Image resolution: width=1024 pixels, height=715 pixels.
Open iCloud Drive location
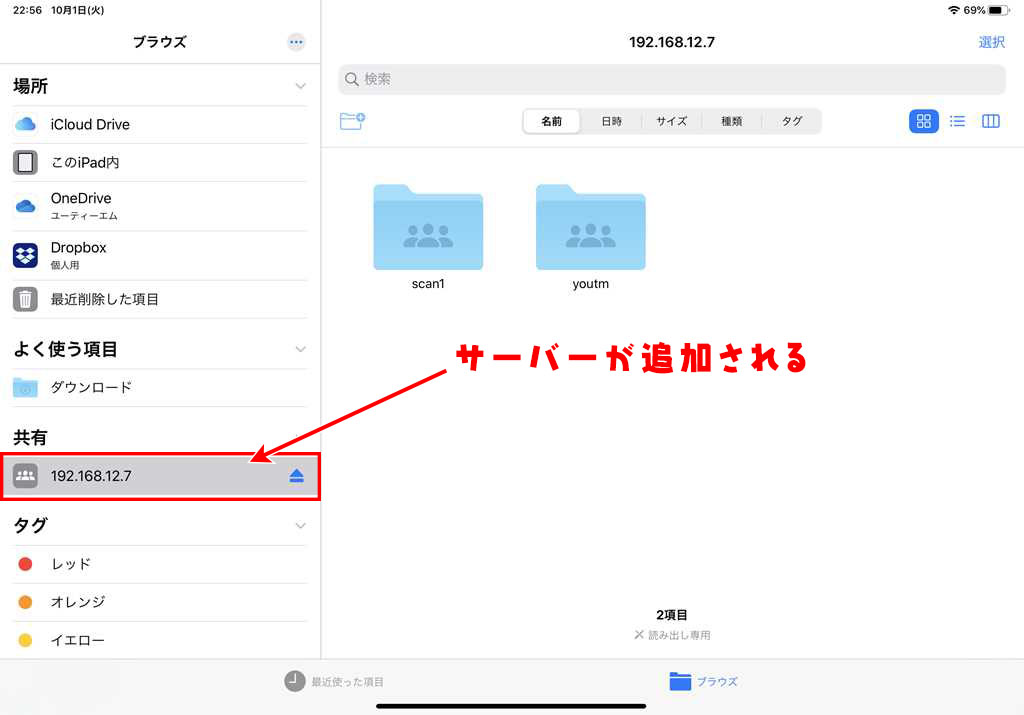pyautogui.click(x=159, y=124)
